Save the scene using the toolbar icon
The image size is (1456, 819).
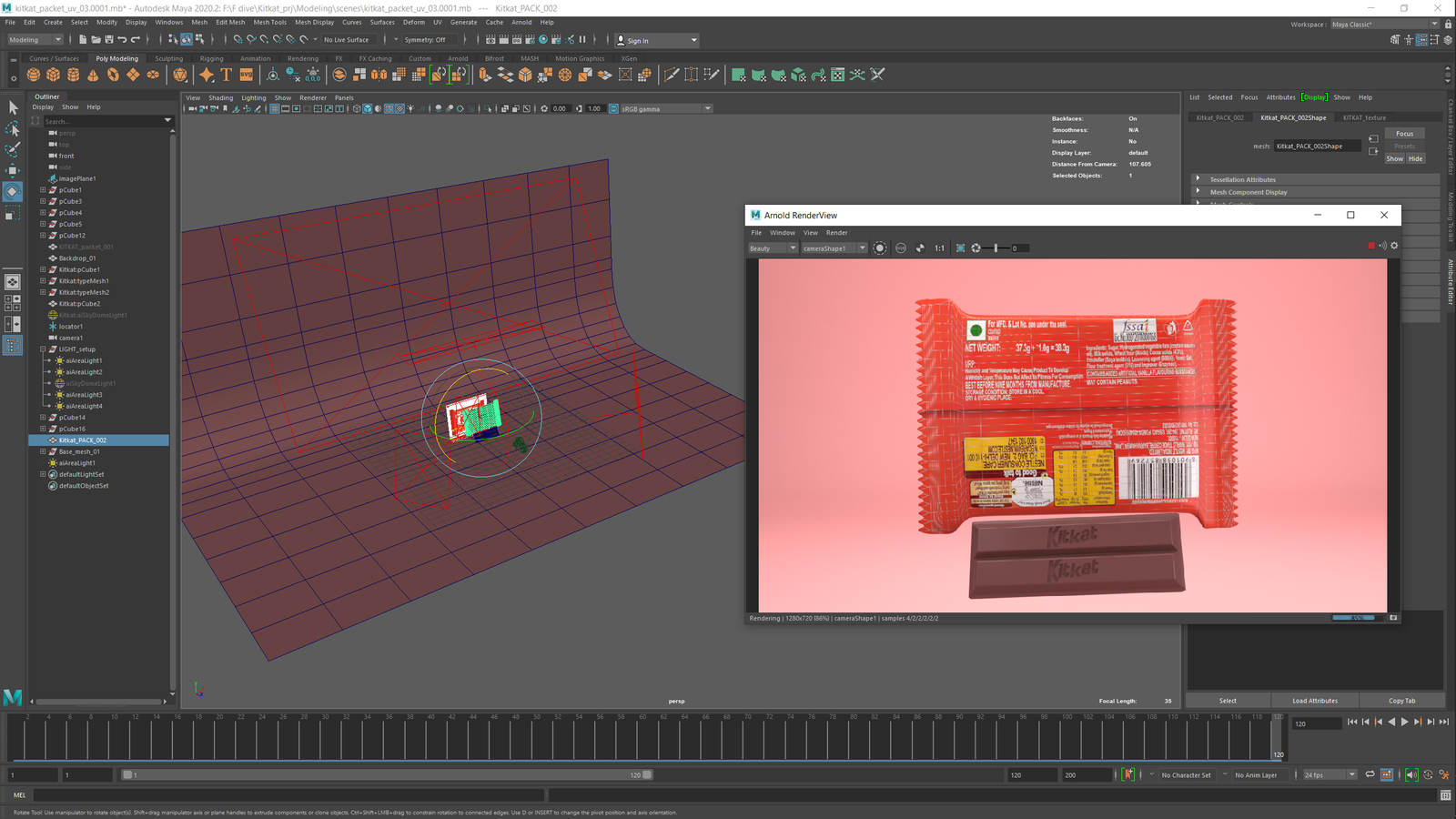tap(109, 40)
